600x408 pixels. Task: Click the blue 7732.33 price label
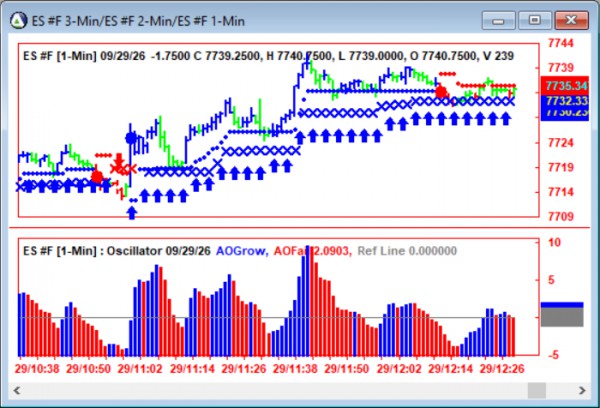[x=564, y=101]
